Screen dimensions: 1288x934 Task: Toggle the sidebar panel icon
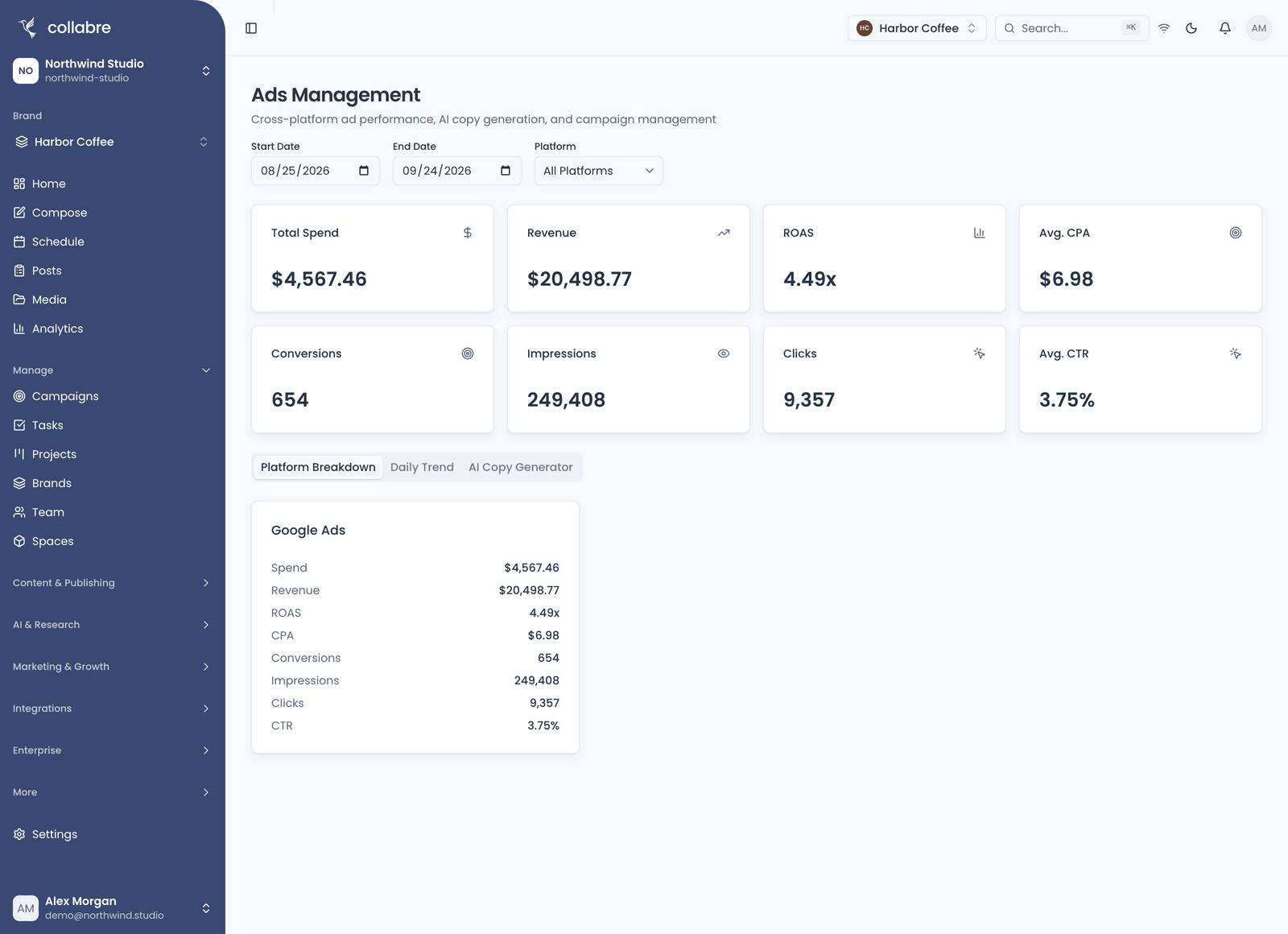[251, 28]
